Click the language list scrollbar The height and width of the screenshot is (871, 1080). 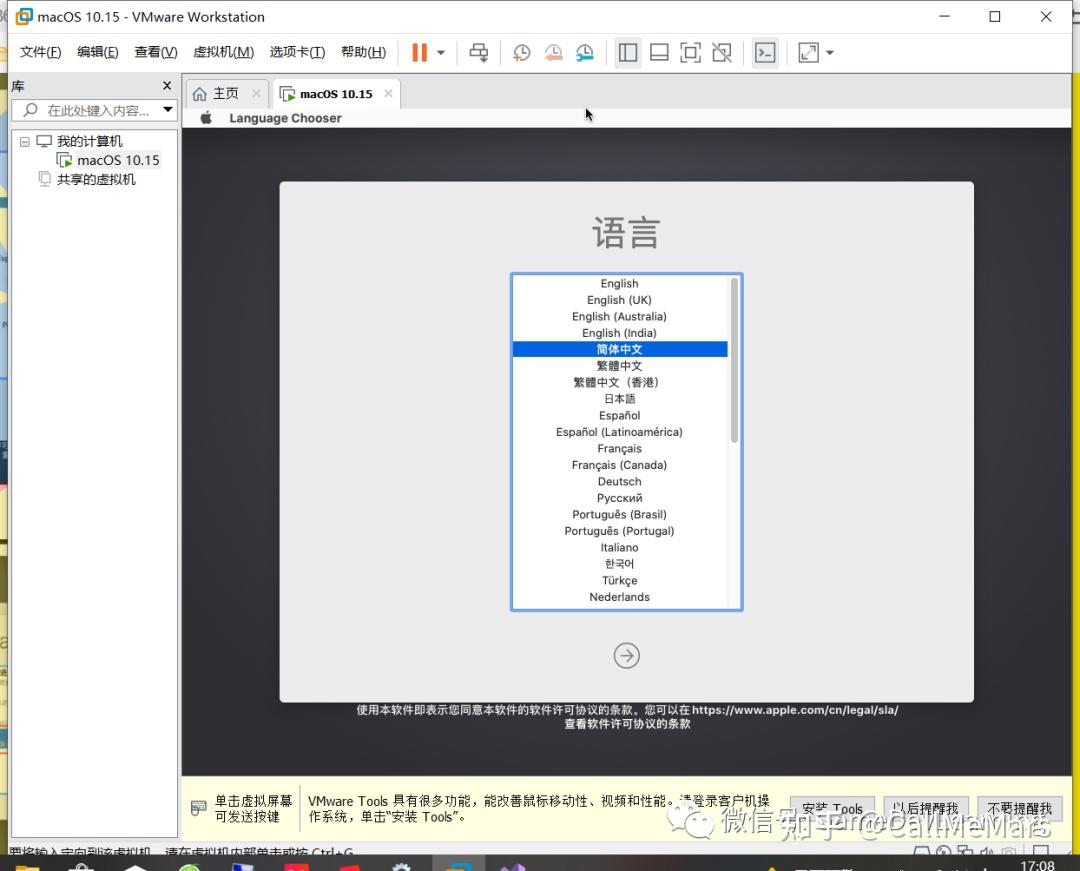click(x=734, y=360)
